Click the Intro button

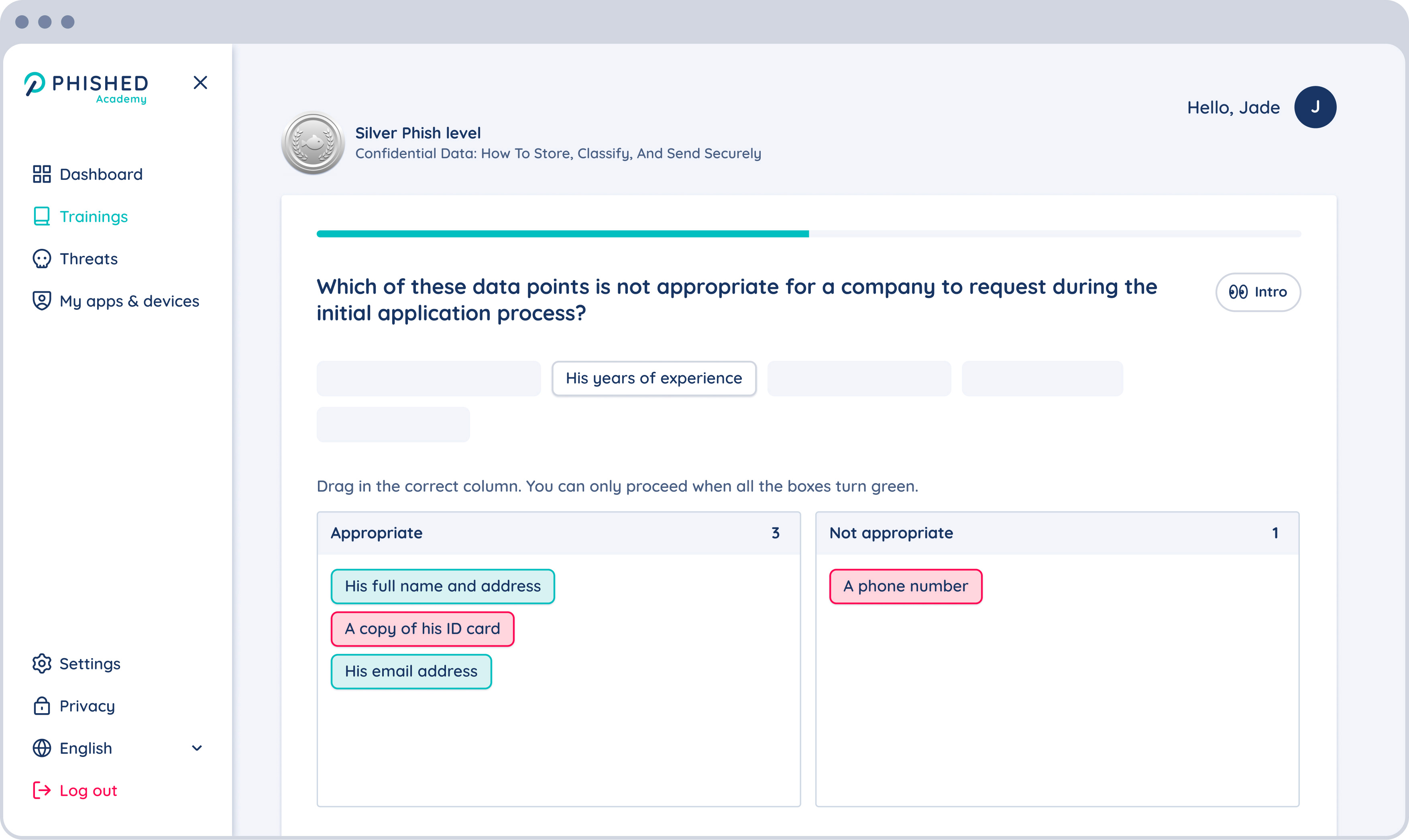pos(1258,292)
